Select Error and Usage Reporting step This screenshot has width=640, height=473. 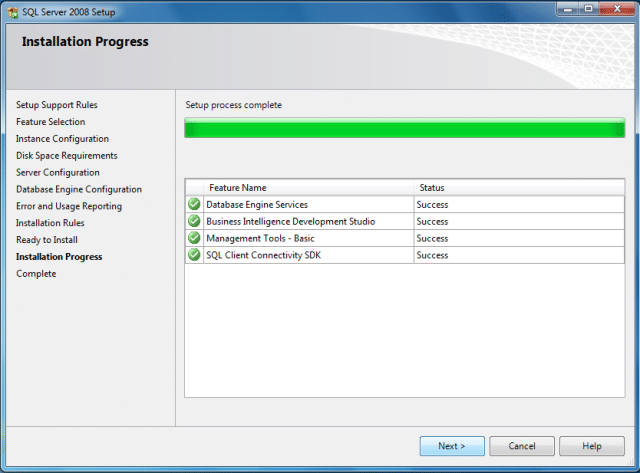(x=69, y=206)
